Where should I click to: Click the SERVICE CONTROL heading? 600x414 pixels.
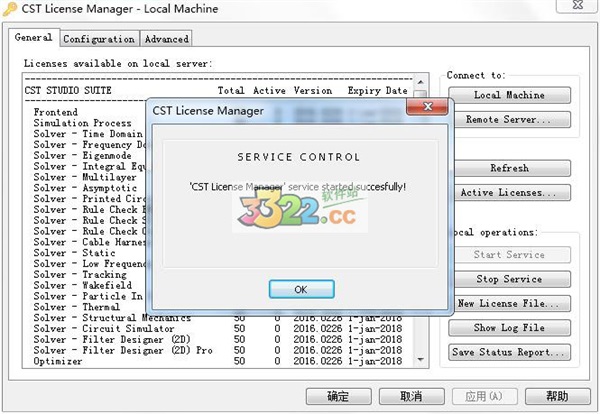[299, 157]
